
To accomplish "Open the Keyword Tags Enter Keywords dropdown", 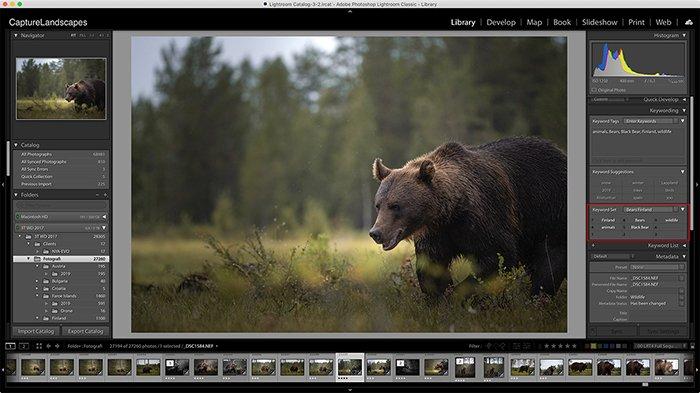I will pyautogui.click(x=651, y=121).
